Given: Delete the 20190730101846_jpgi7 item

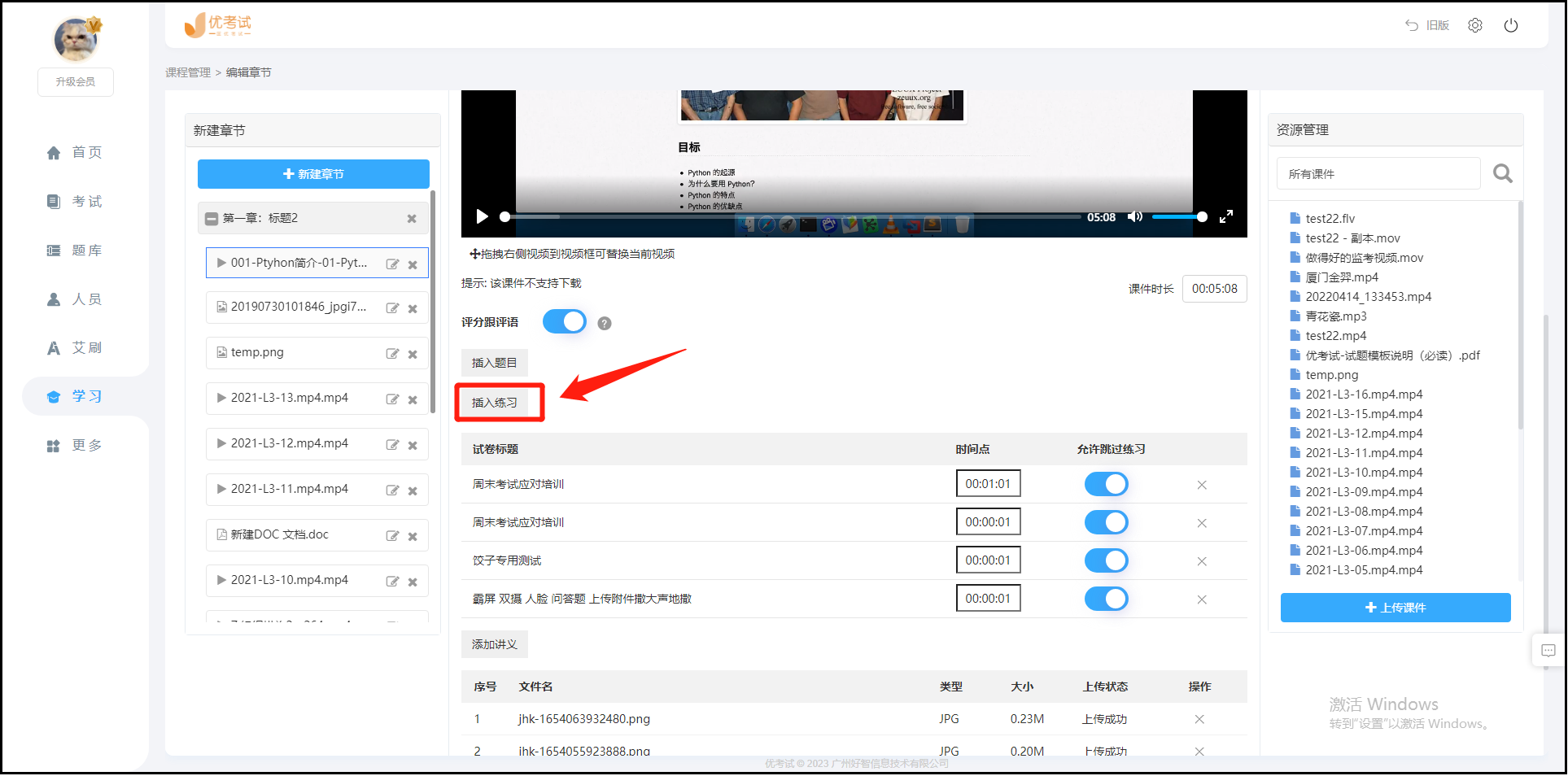Looking at the screenshot, I should [x=413, y=308].
